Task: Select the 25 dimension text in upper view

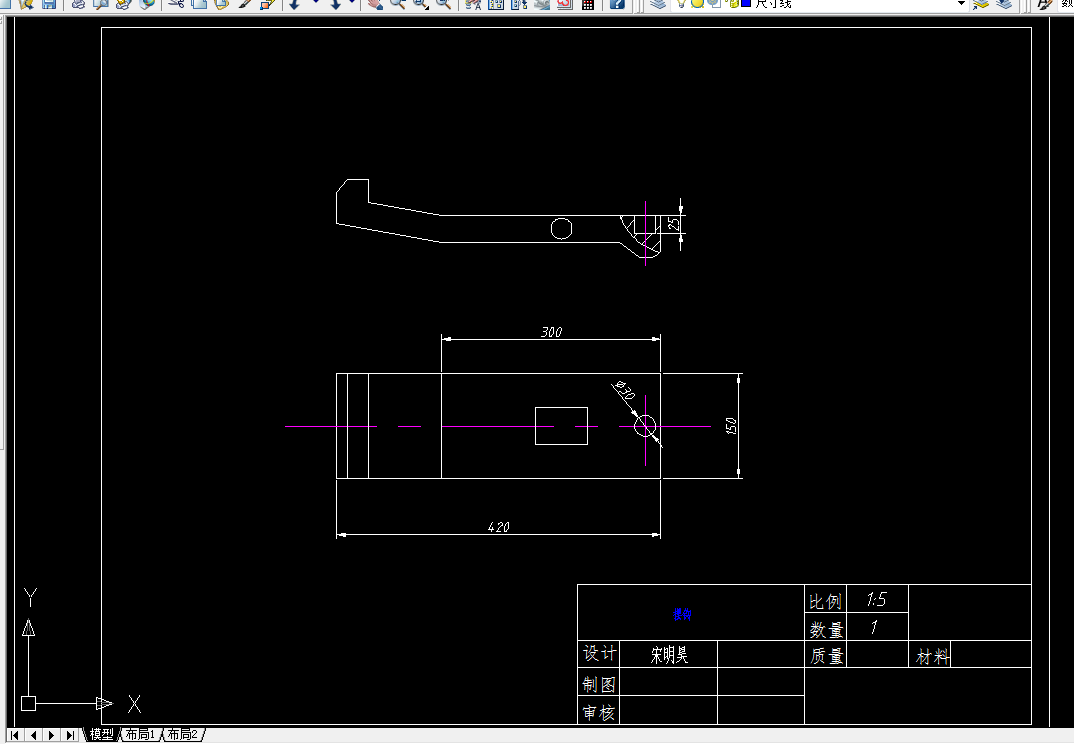Action: pyautogui.click(x=674, y=224)
